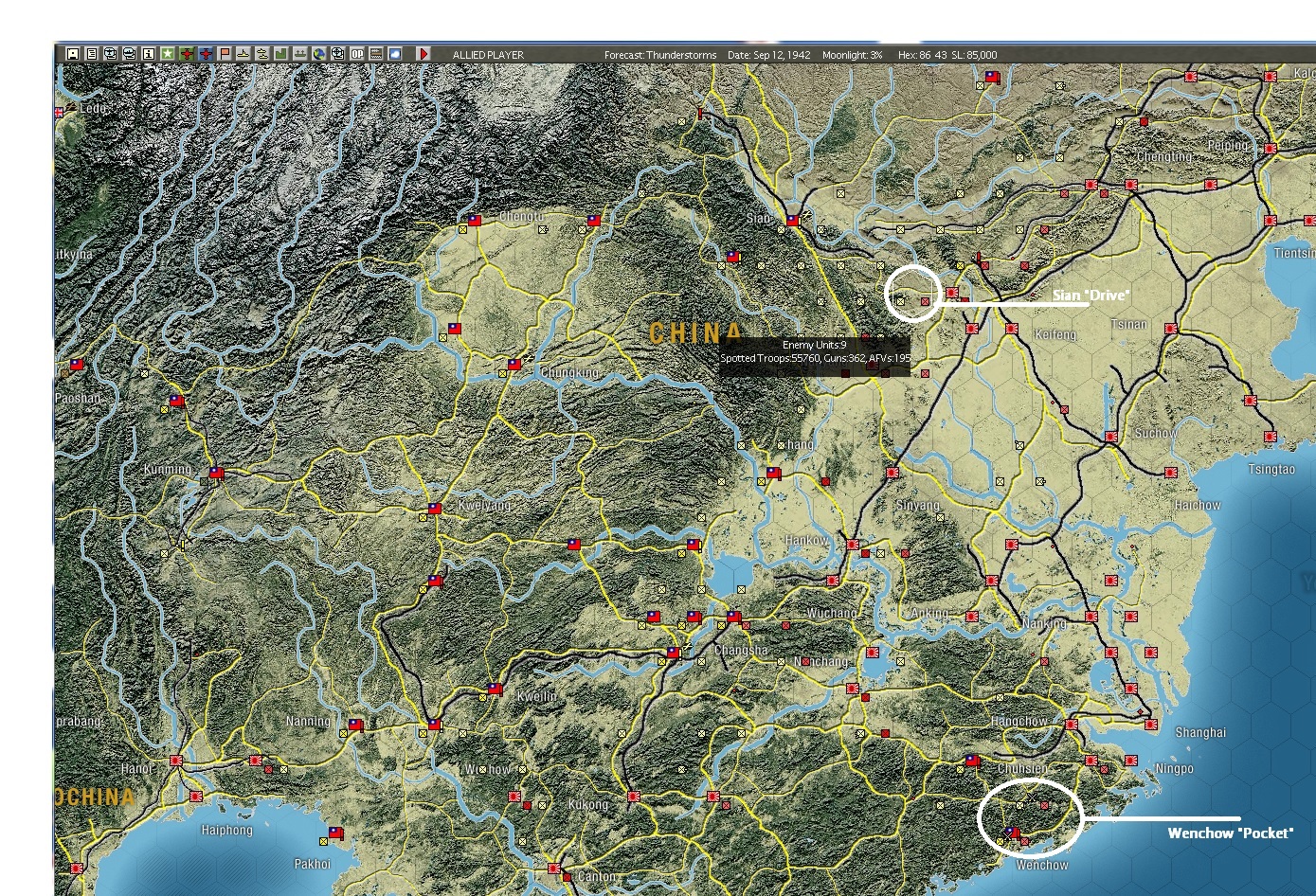1316x896 pixels.
Task: Click the Ledo city label
Action: [x=94, y=109]
